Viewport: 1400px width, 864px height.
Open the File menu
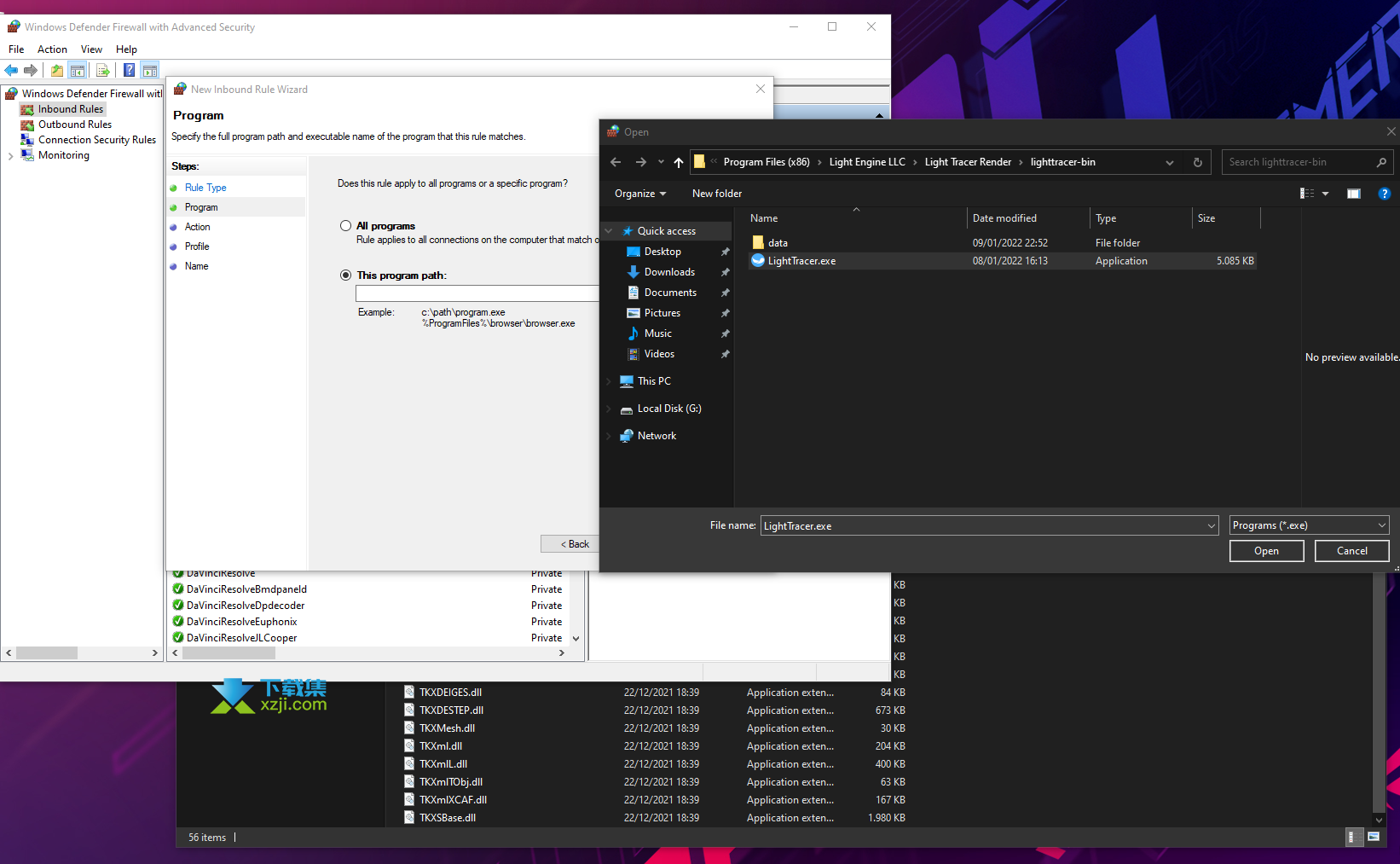coord(16,49)
